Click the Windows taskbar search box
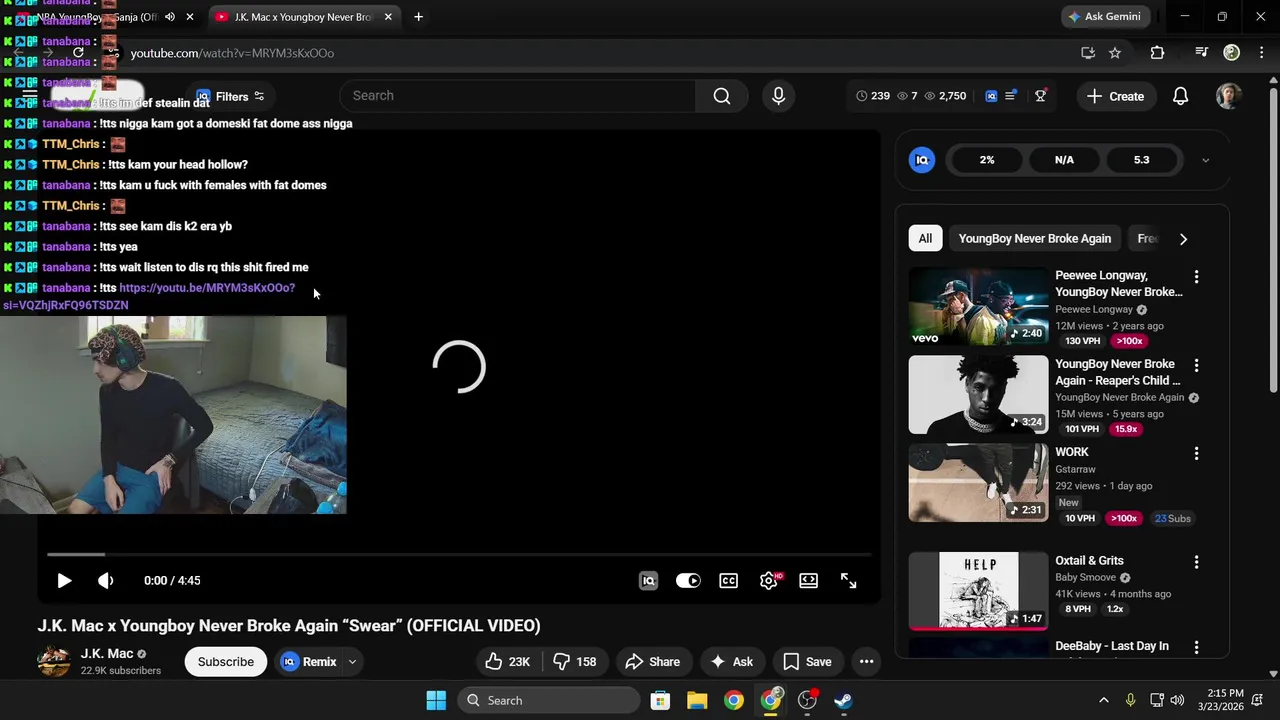Viewport: 1280px width, 720px height. [x=550, y=701]
